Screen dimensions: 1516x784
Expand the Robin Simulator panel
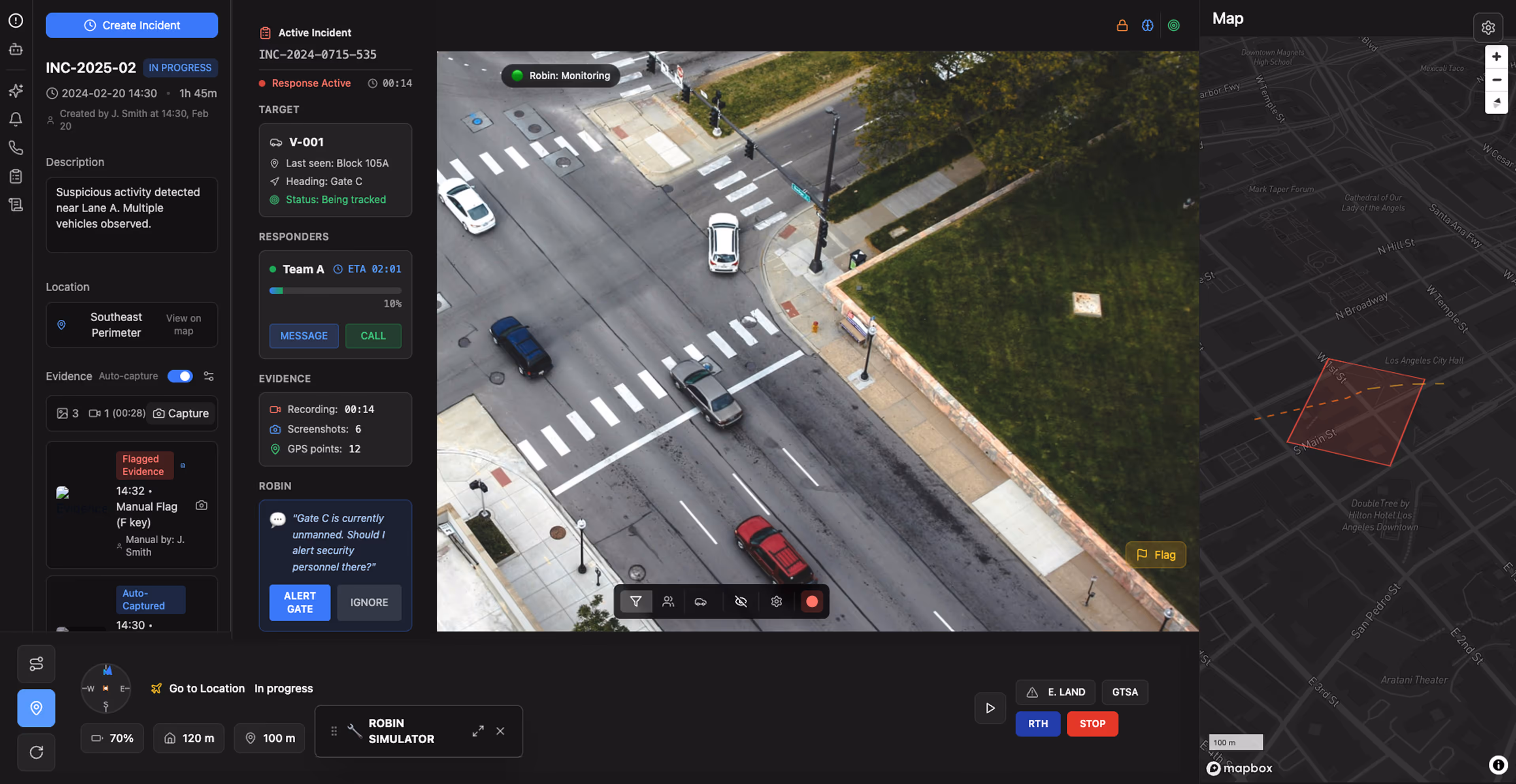(x=478, y=731)
